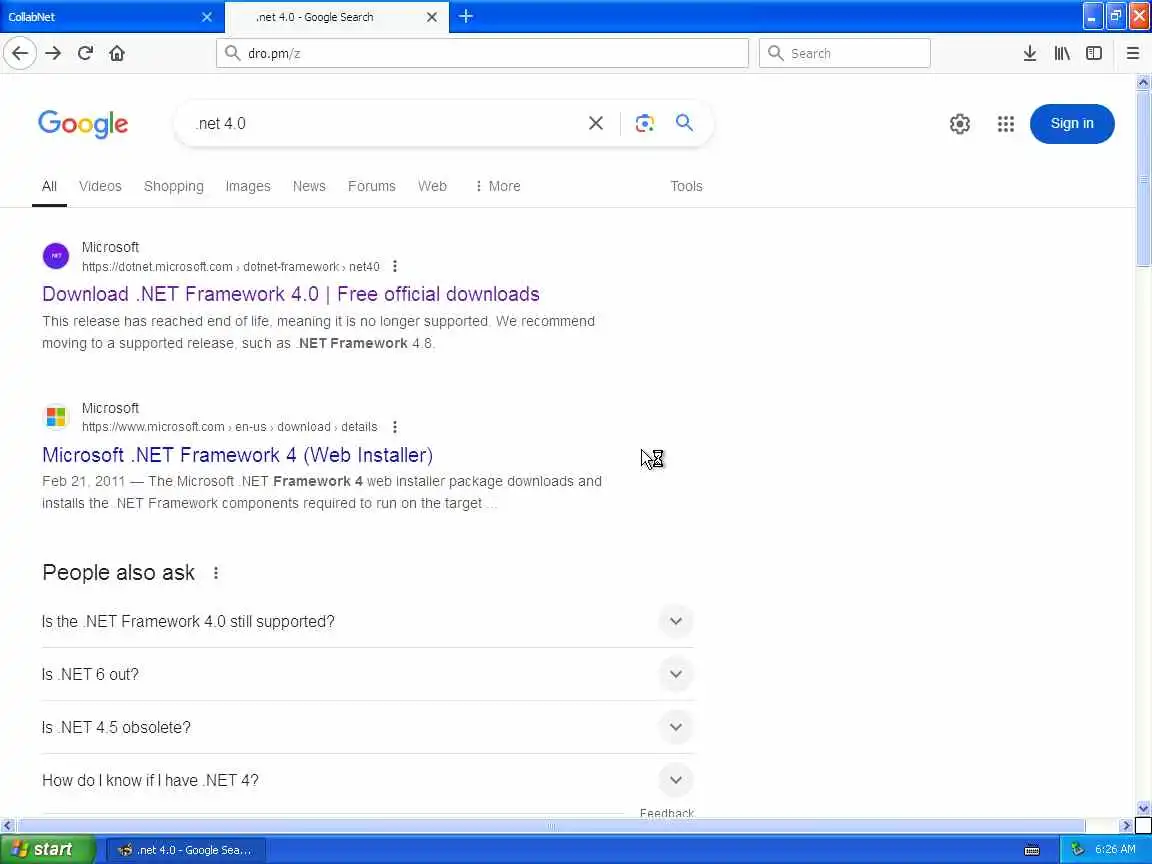The height and width of the screenshot is (864, 1152).
Task: Click the Microsoft four-color logo favicon
Action: tap(56, 417)
